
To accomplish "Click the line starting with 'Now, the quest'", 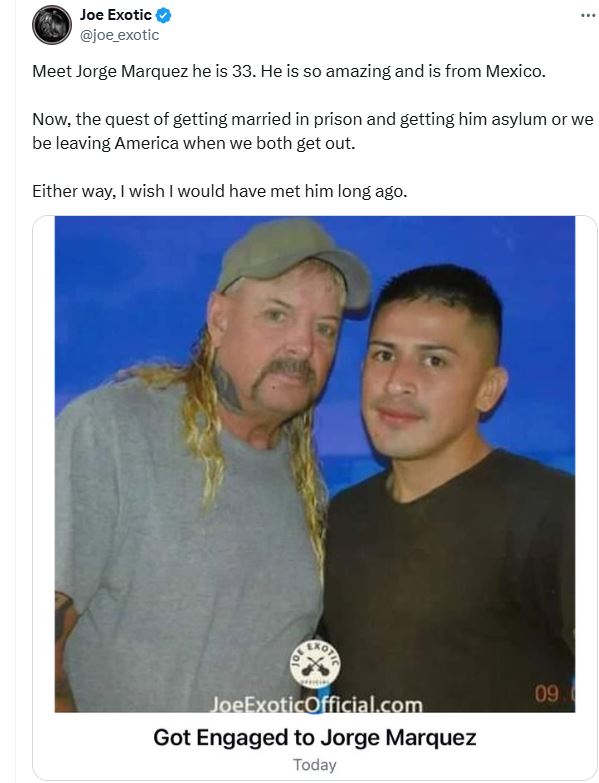I will tap(313, 119).
